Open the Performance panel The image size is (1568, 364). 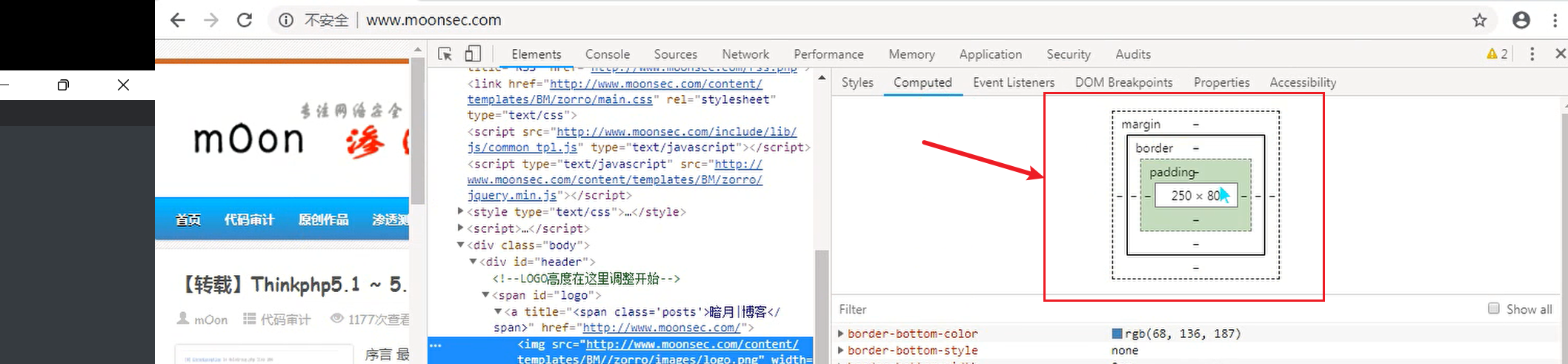click(828, 54)
